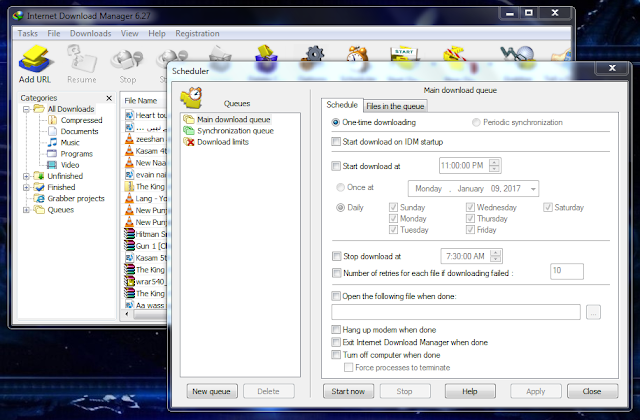
Task: Decrease the Start download at time spinner
Action: coord(494,169)
